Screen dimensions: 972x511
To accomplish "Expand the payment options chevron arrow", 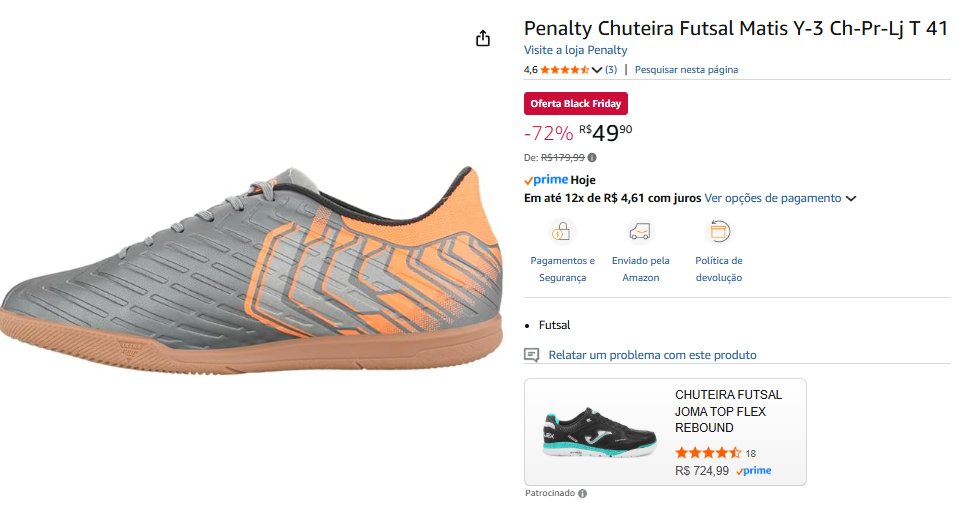I will (x=851, y=199).
